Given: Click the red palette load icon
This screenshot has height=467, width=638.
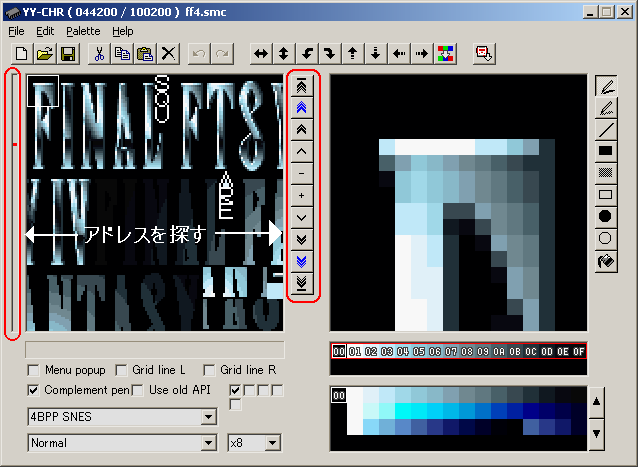Looking at the screenshot, I should 484,54.
